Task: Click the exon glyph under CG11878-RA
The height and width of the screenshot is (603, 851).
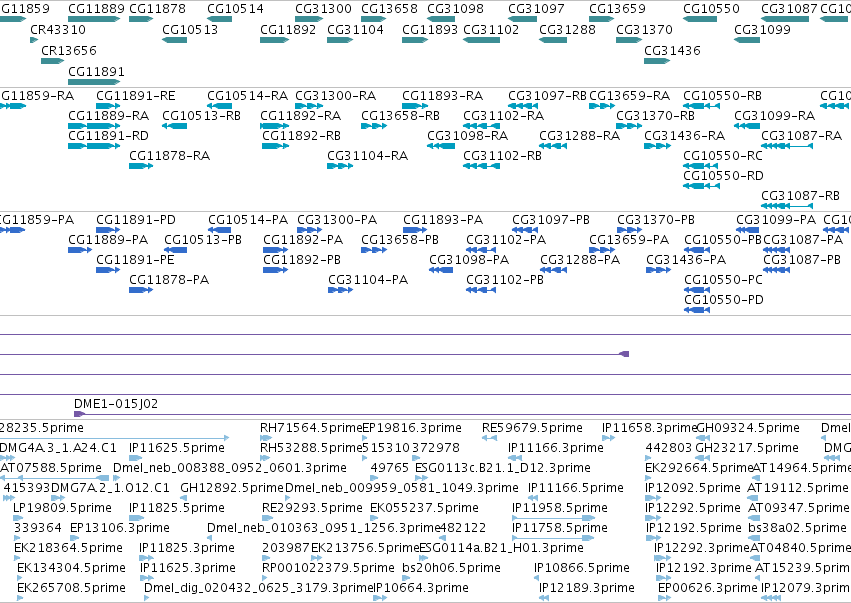Action: (x=141, y=166)
